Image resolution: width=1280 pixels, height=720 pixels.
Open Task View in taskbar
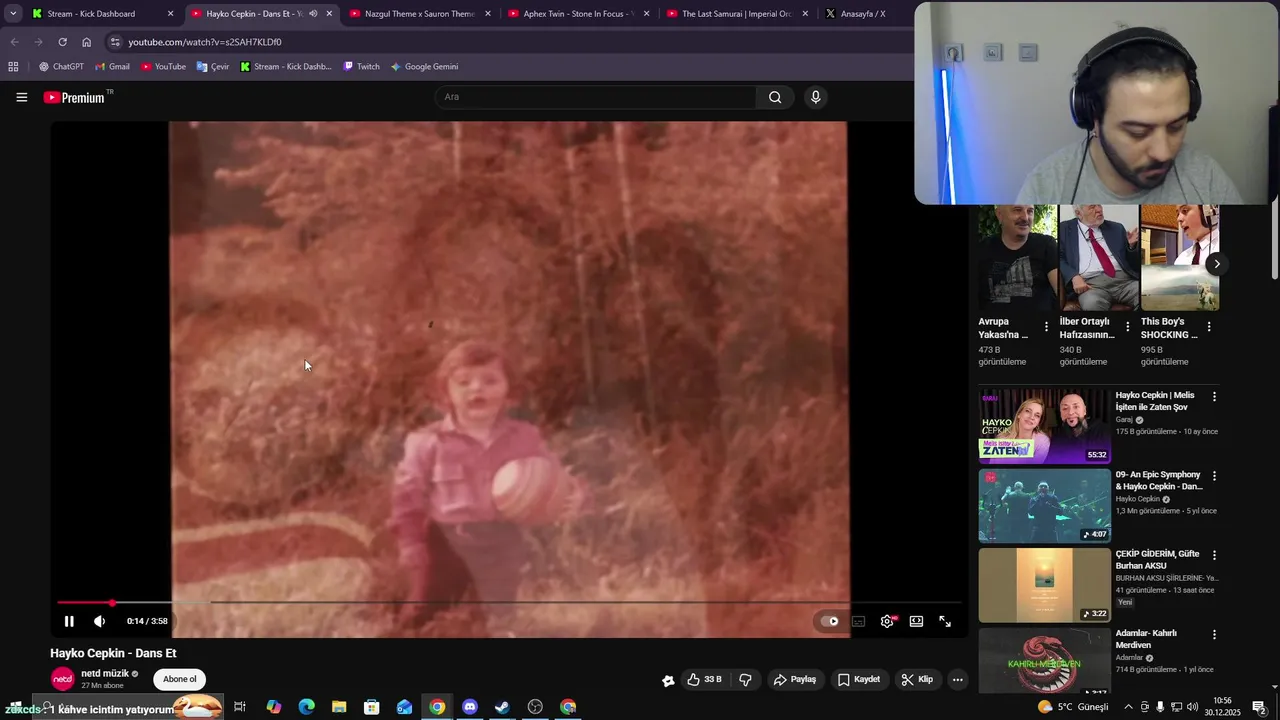point(240,707)
